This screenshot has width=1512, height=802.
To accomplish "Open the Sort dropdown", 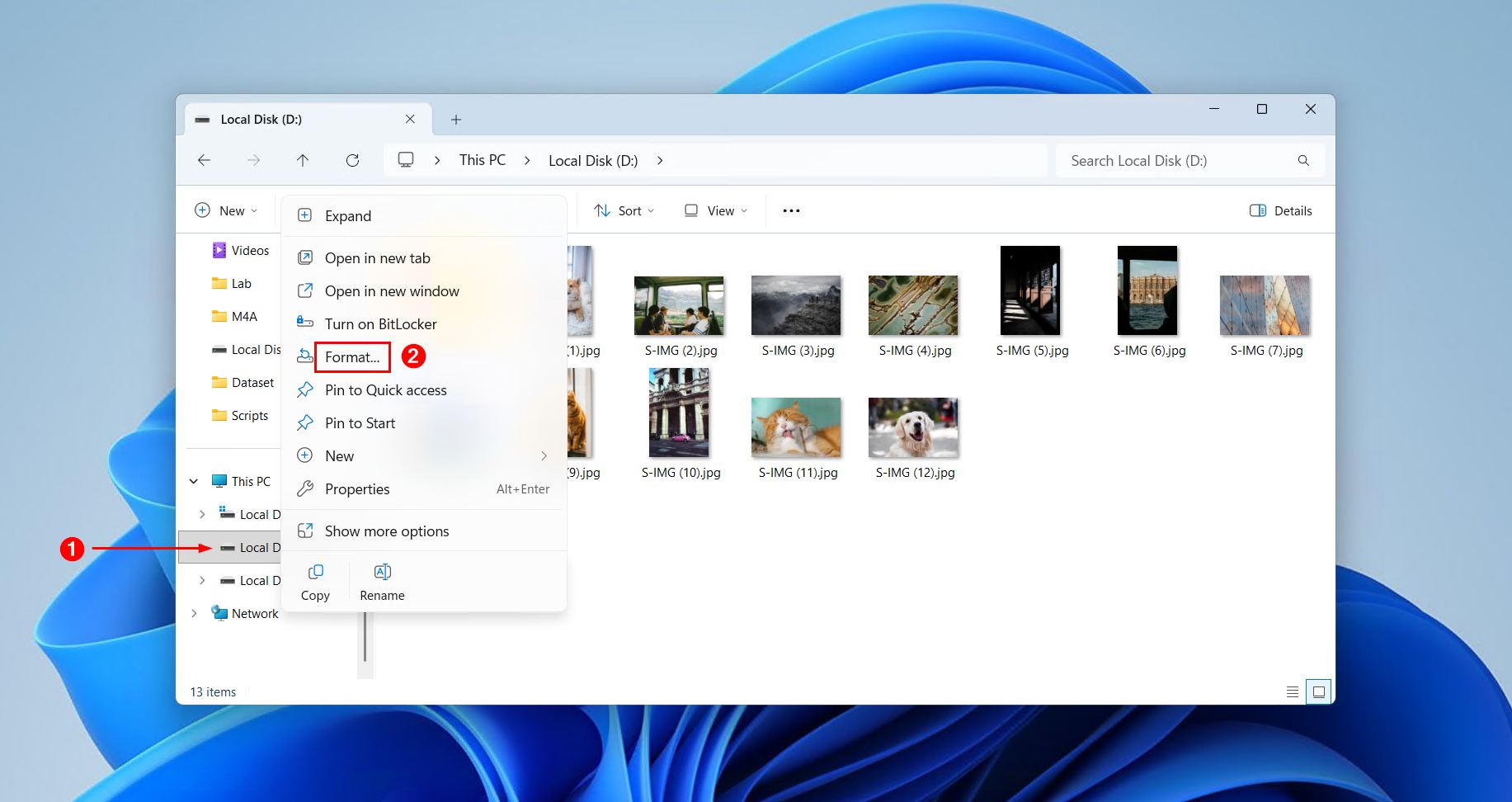I will (624, 210).
